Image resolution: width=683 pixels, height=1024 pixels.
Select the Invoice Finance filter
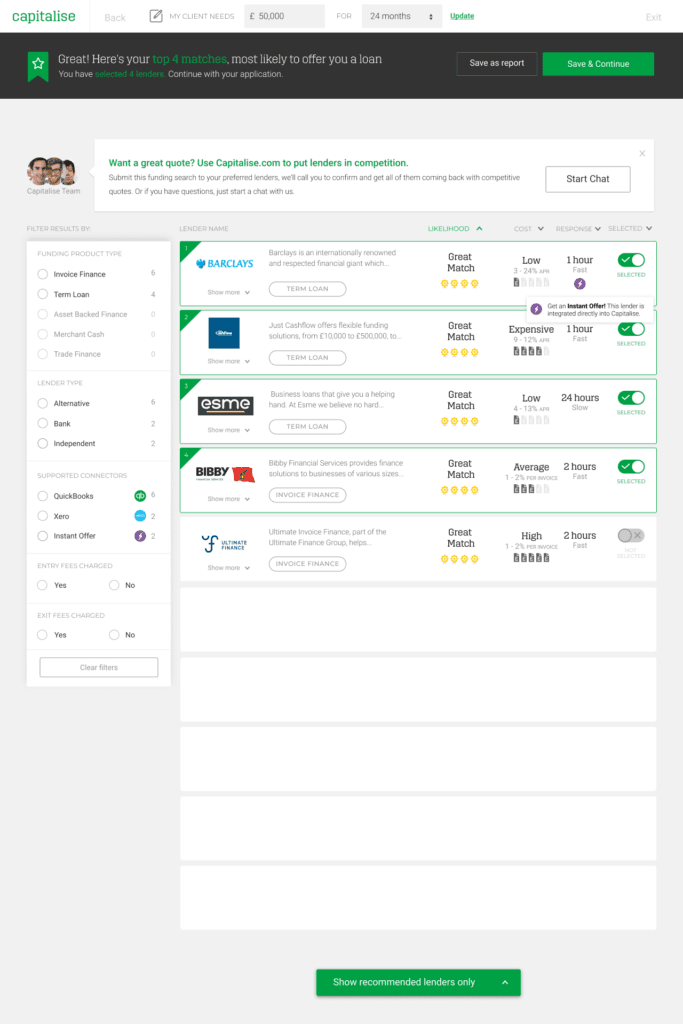pyautogui.click(x=42, y=274)
